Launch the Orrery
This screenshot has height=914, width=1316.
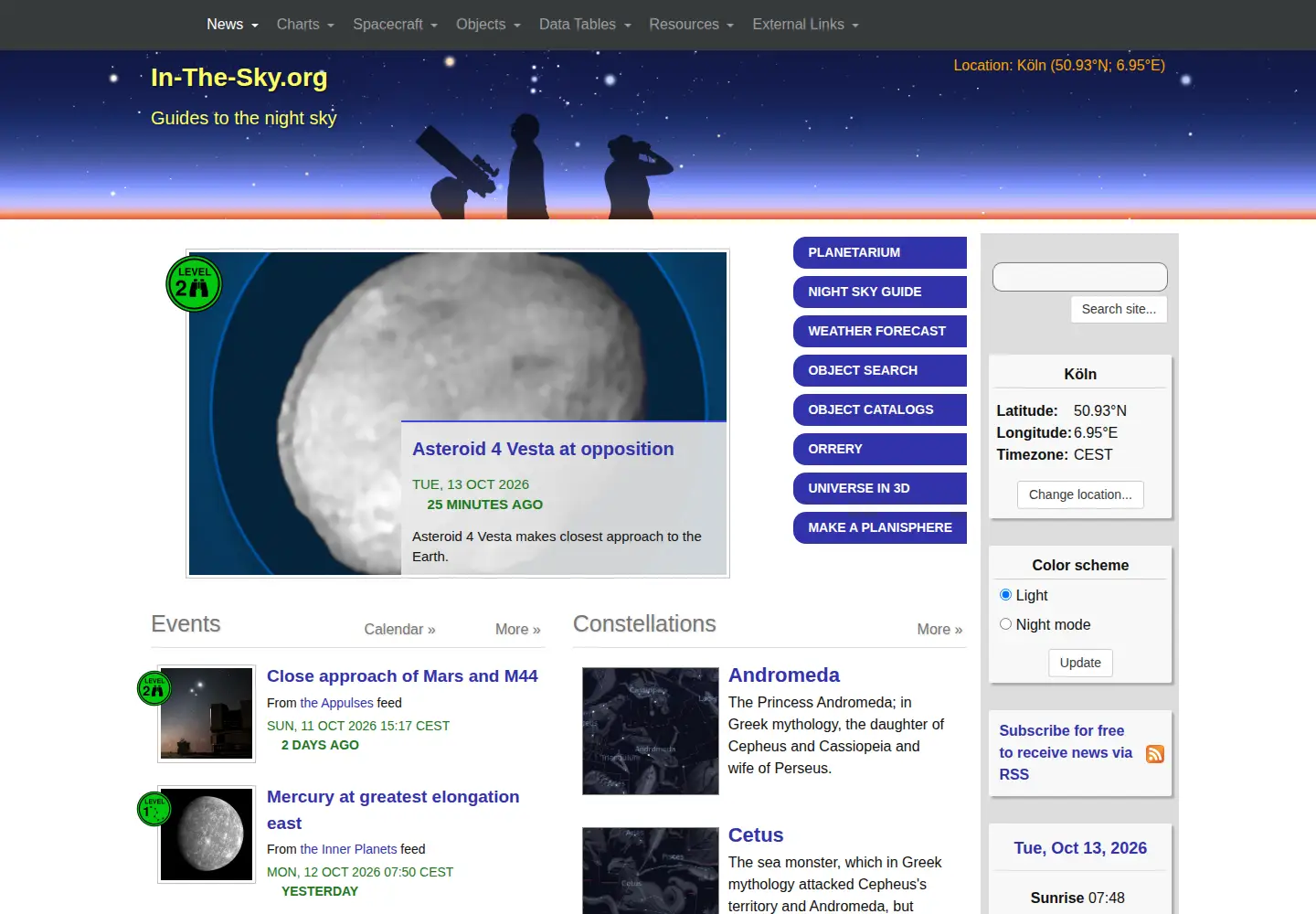tap(880, 449)
